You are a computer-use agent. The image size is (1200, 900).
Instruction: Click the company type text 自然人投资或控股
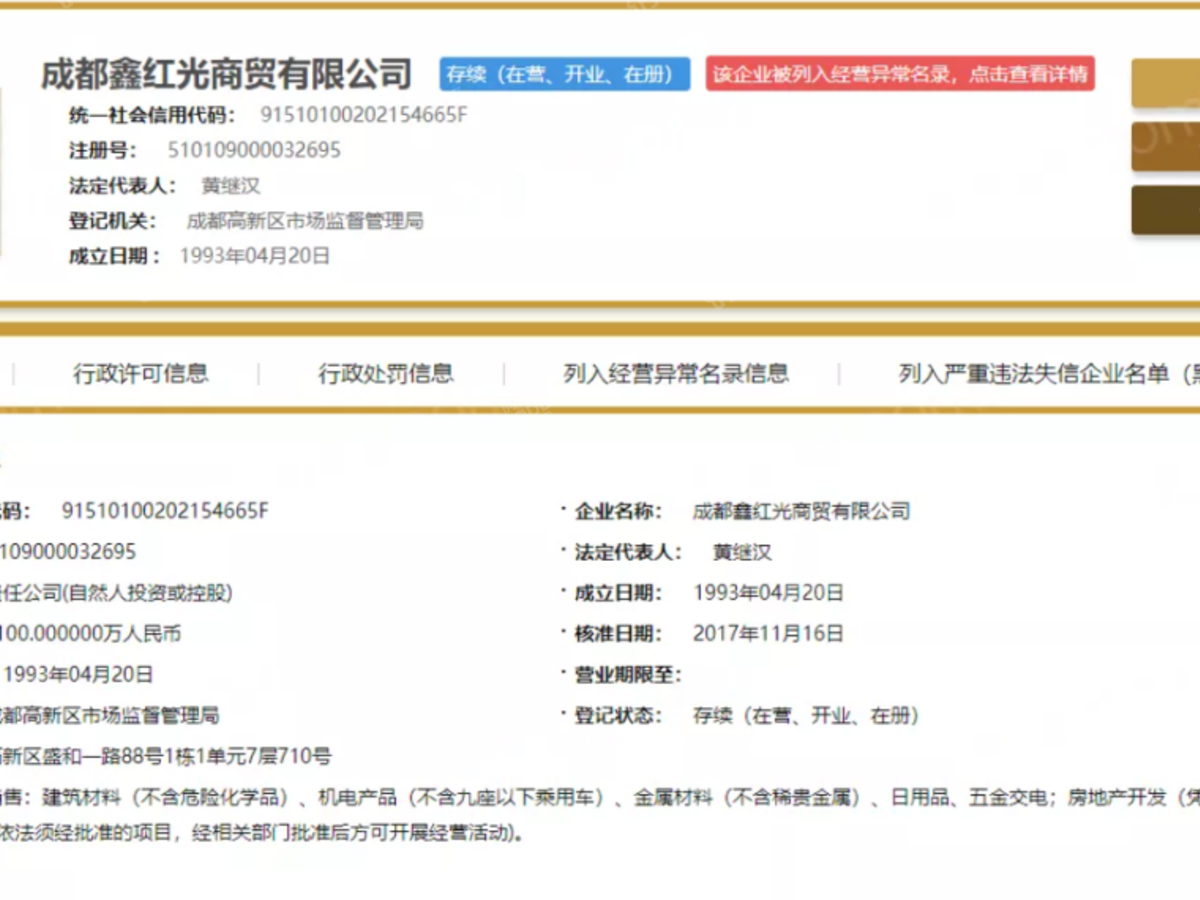(146, 593)
